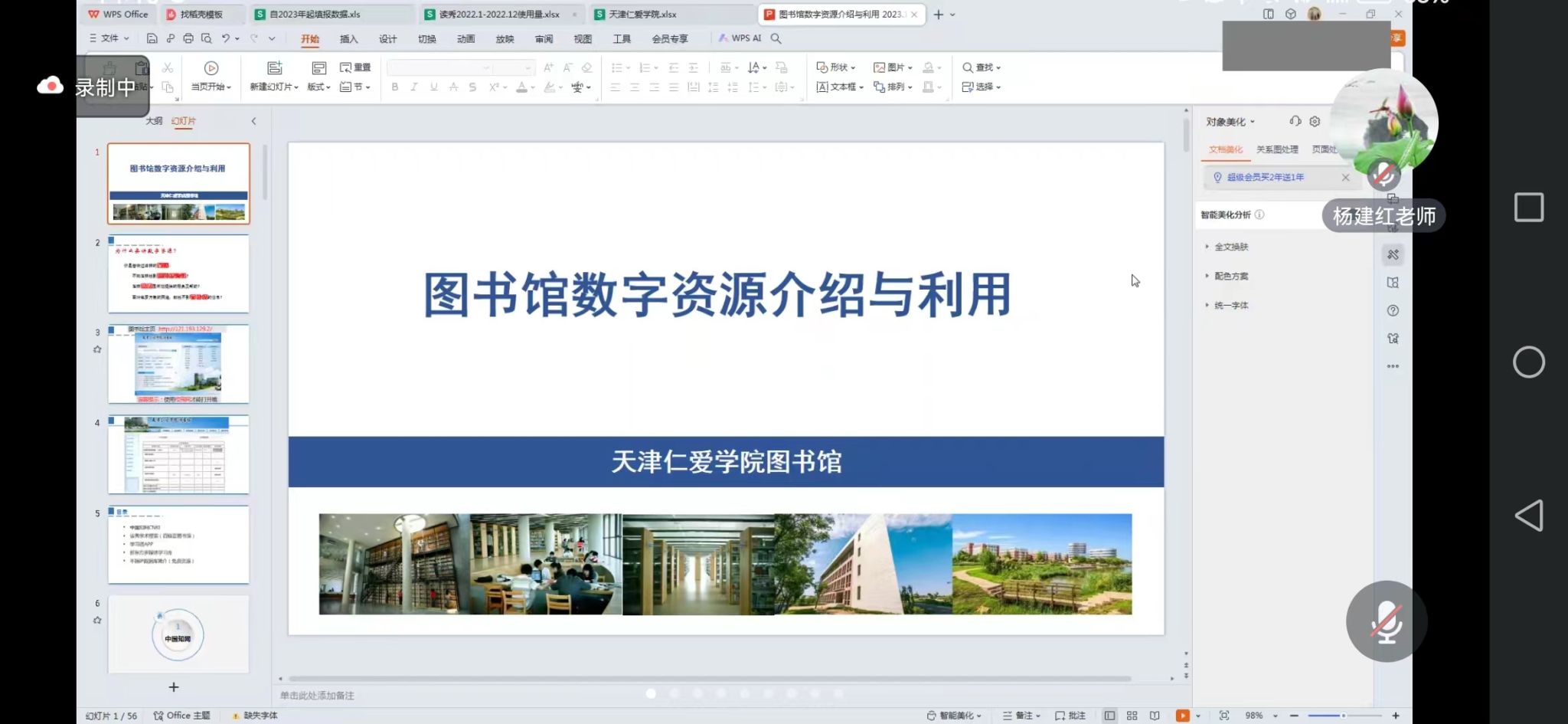The height and width of the screenshot is (724, 1568).
Task: Switch to Normal view icon
Action: pyautogui.click(x=1109, y=716)
